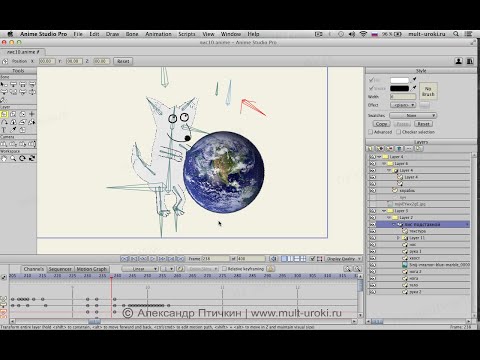Select the Pan Workspace hand tool
The image size is (480, 360).
click(4, 159)
